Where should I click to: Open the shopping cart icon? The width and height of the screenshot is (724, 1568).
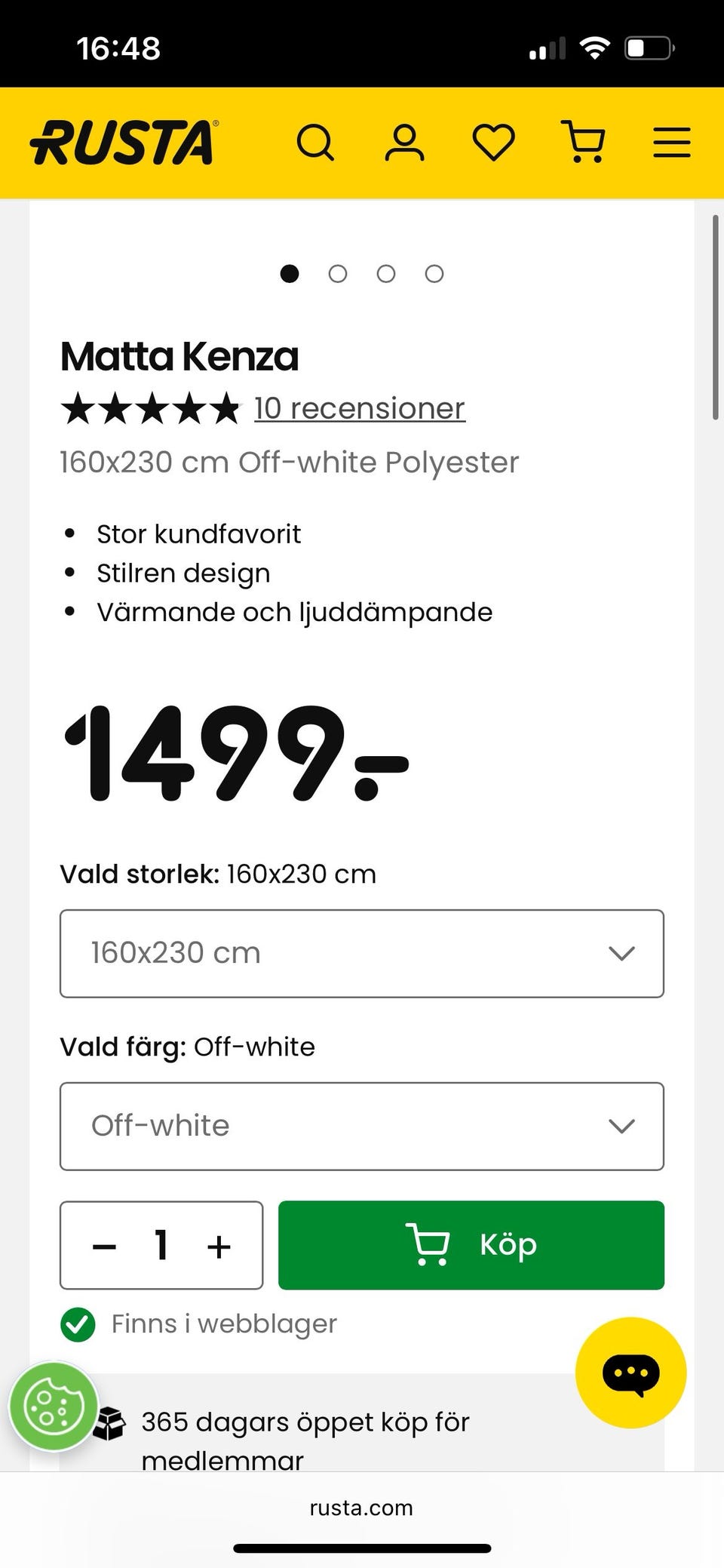pos(584,142)
